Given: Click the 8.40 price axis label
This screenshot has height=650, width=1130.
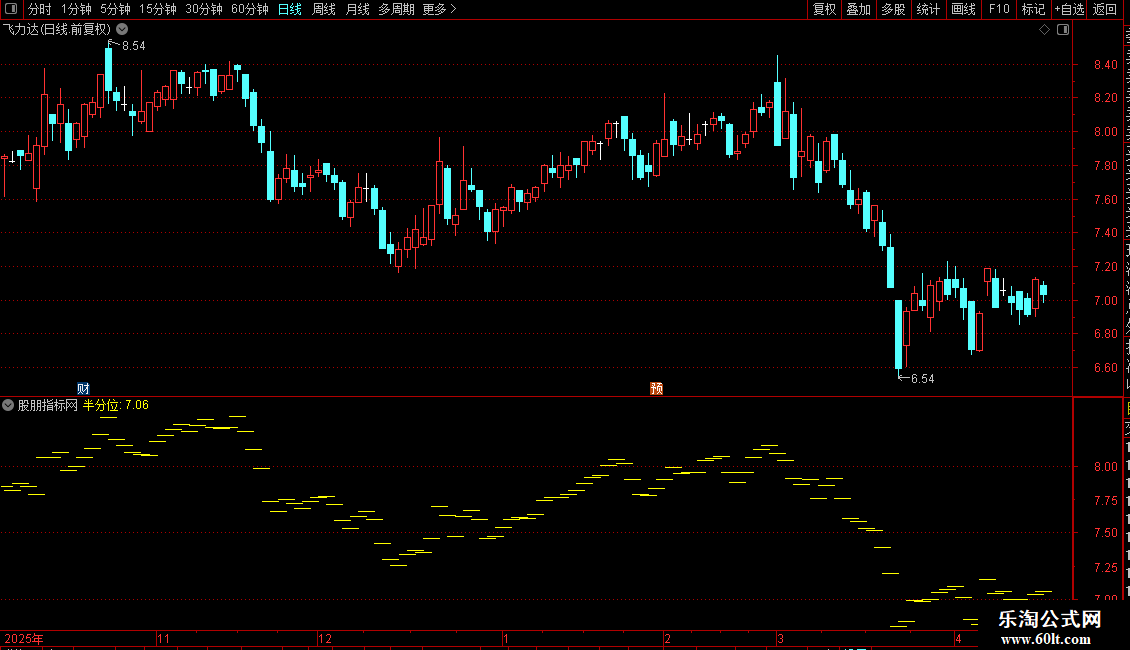Looking at the screenshot, I should tap(1105, 65).
